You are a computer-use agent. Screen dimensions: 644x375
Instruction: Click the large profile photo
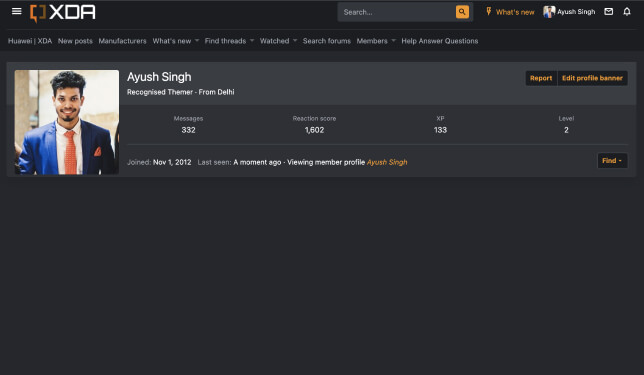(x=67, y=122)
